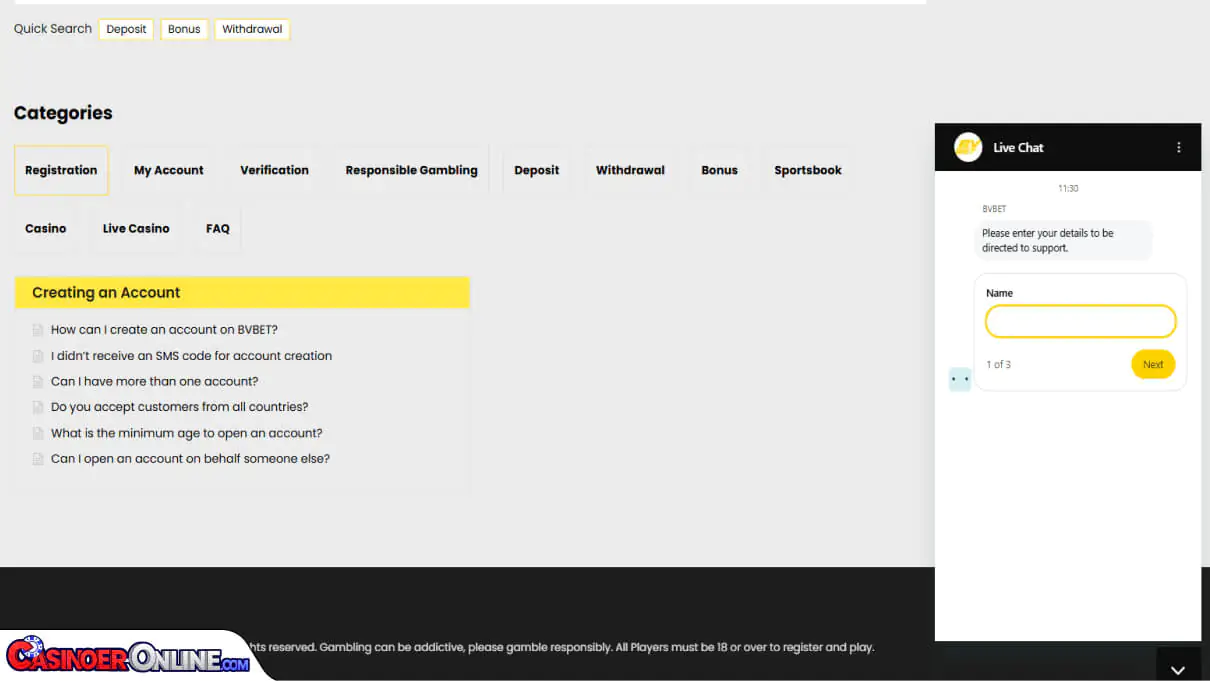
Task: Open the Verification category
Action: (274, 170)
